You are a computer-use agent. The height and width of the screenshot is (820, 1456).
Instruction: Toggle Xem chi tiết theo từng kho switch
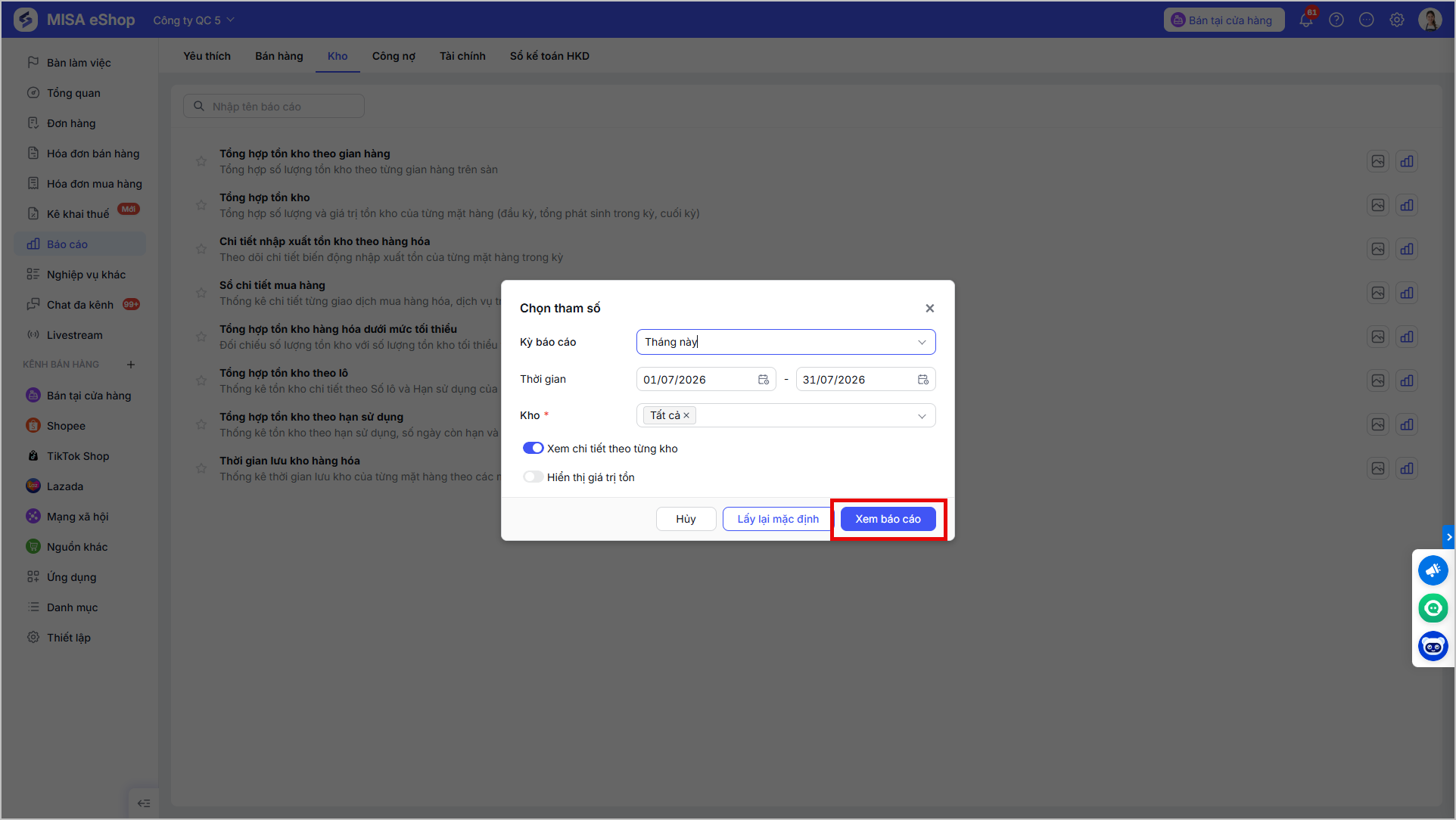click(533, 449)
